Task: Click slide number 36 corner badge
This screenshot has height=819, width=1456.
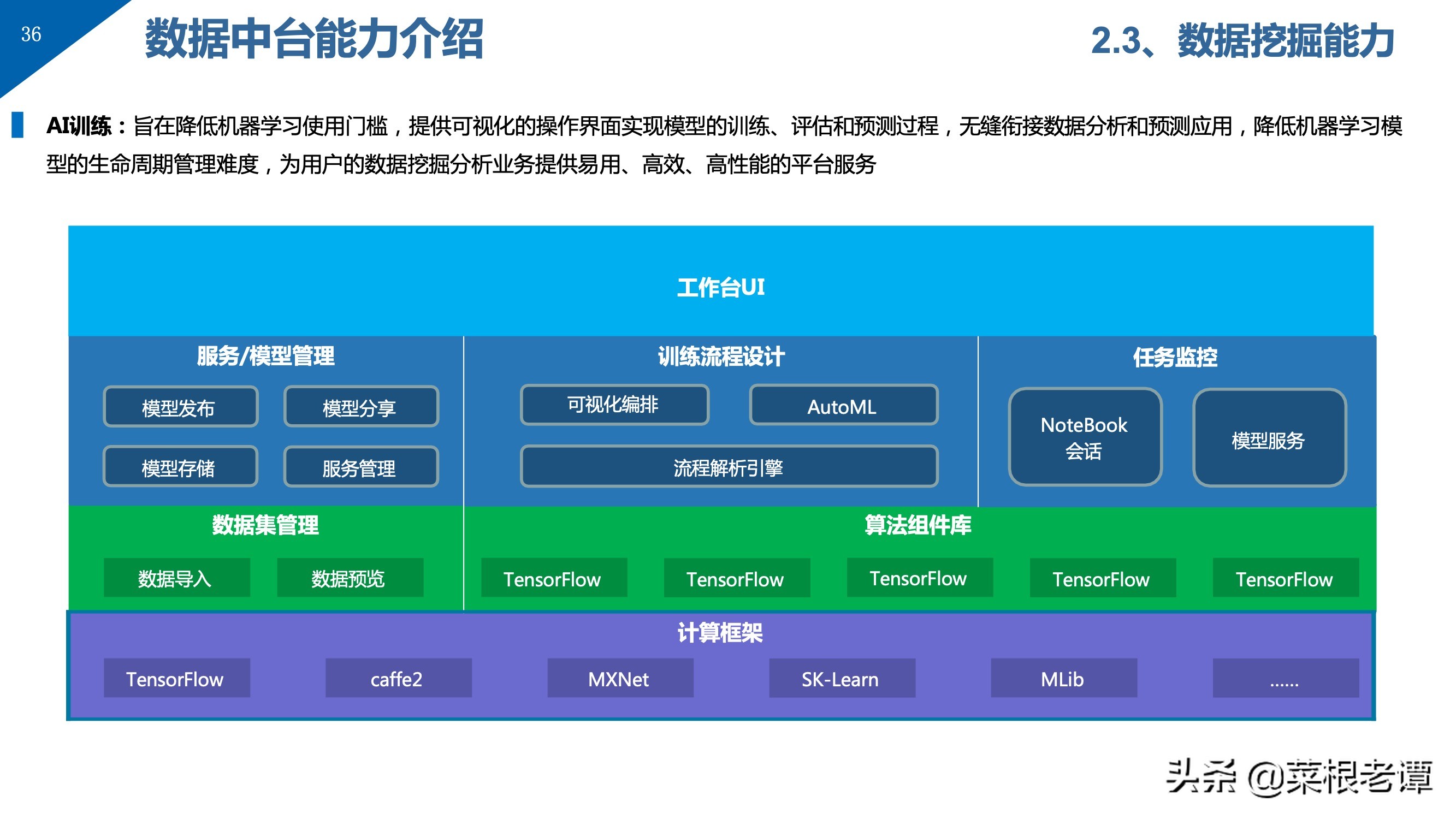Action: pos(31,34)
